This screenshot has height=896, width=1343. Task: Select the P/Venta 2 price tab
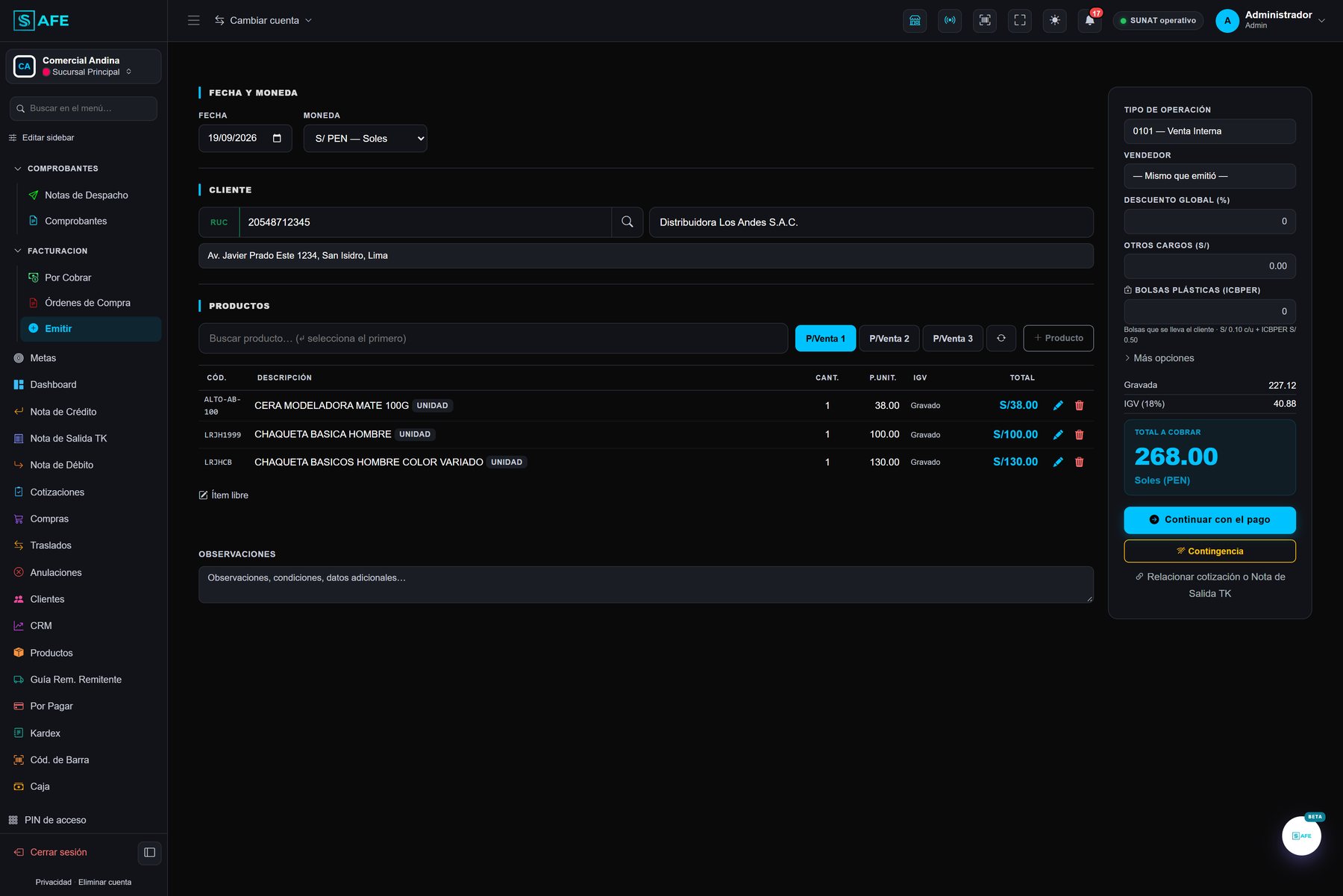tap(889, 339)
